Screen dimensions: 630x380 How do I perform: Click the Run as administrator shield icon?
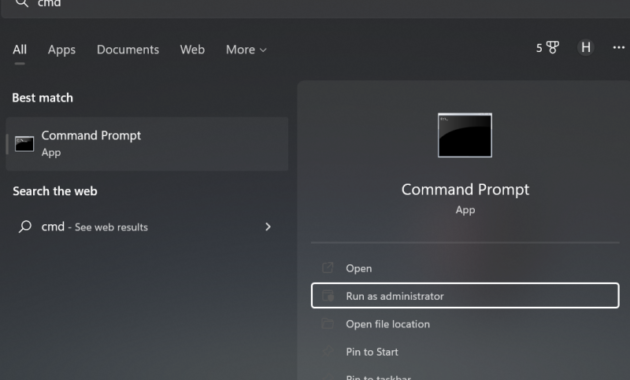click(x=328, y=296)
